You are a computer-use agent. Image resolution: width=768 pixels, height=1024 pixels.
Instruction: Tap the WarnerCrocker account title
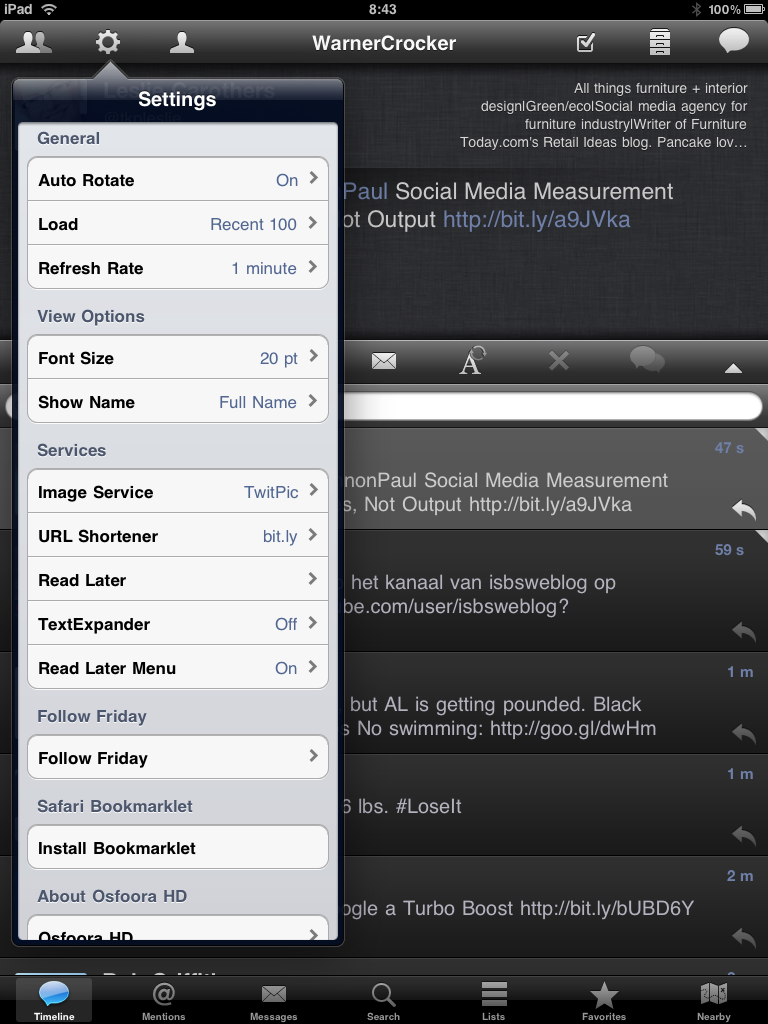pos(384,43)
